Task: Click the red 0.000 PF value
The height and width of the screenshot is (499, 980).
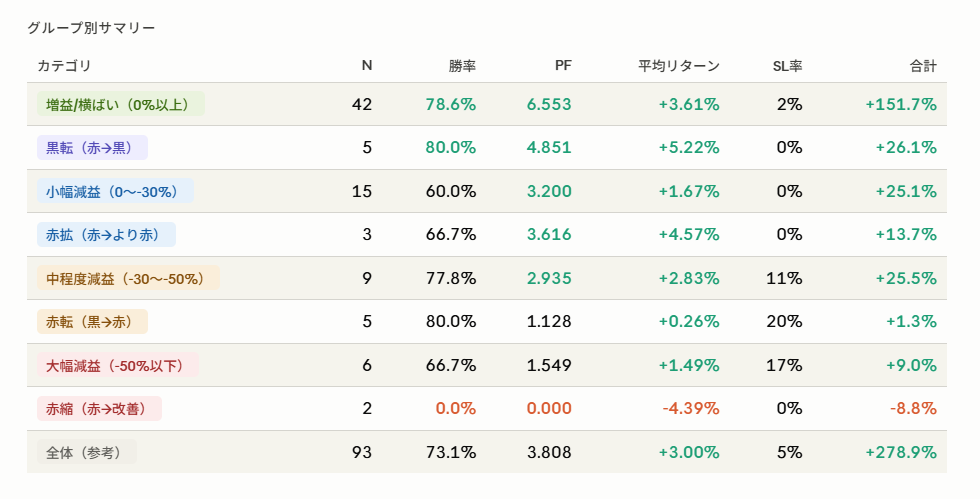Action: (549, 408)
